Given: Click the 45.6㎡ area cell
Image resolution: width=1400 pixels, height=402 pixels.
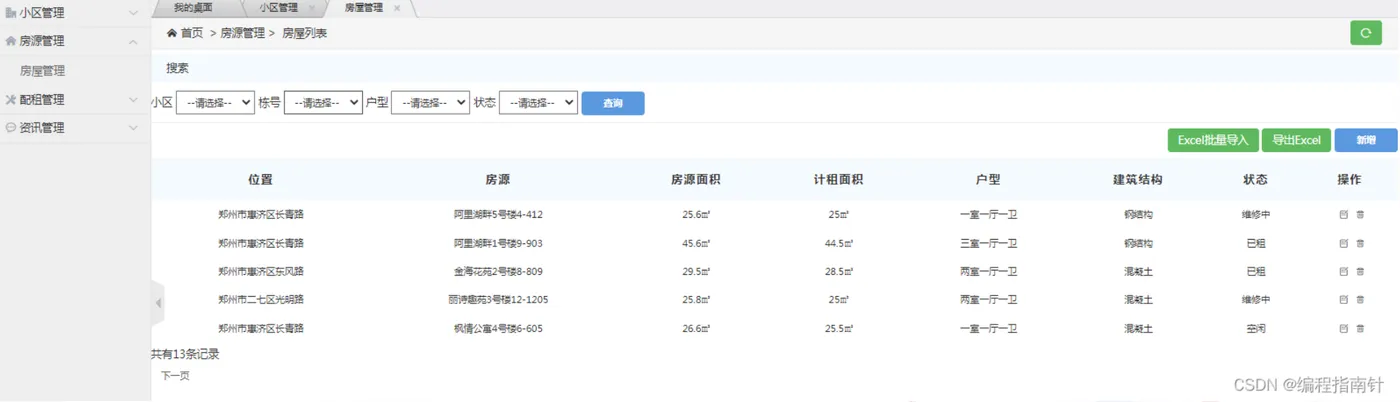Looking at the screenshot, I should [696, 243].
